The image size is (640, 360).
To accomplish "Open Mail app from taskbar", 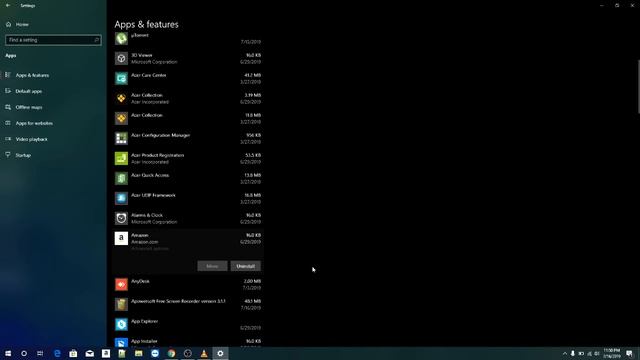I will pyautogui.click(x=89, y=353).
